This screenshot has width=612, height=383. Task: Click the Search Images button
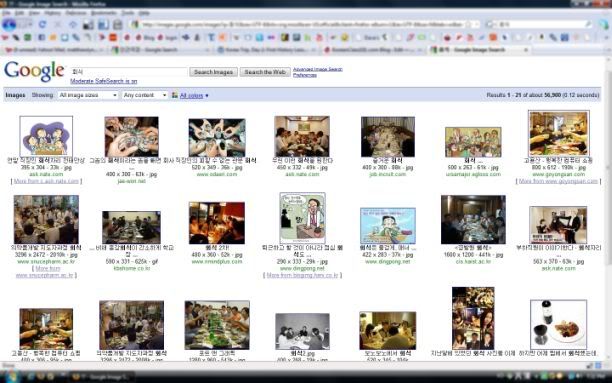(x=213, y=72)
